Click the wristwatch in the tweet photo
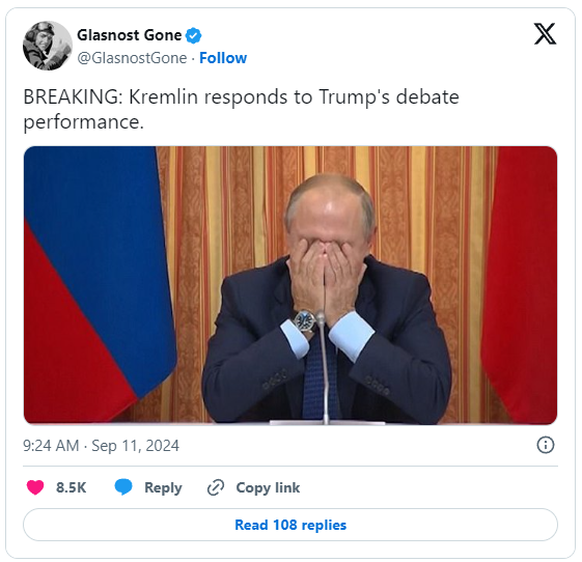The width and height of the screenshot is (582, 562). (x=304, y=320)
